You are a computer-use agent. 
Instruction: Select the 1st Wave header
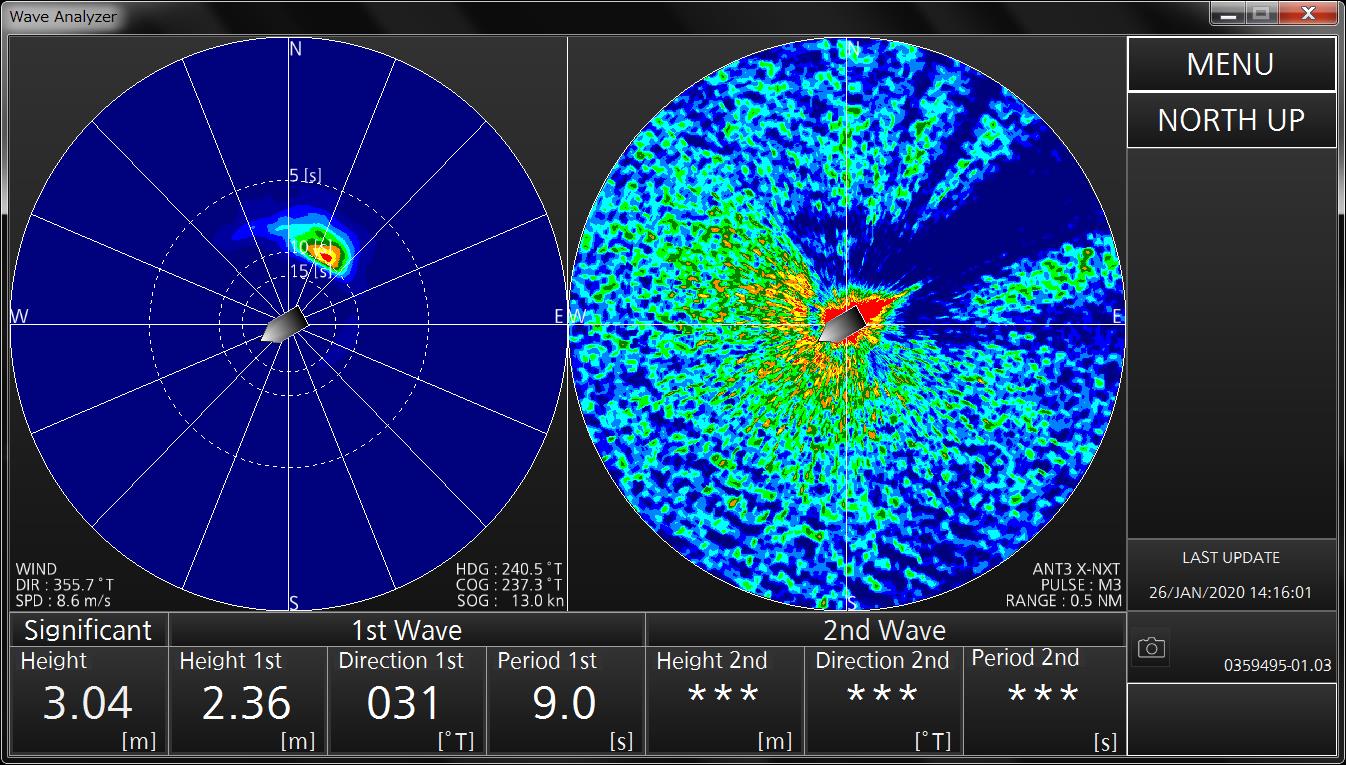[406, 630]
